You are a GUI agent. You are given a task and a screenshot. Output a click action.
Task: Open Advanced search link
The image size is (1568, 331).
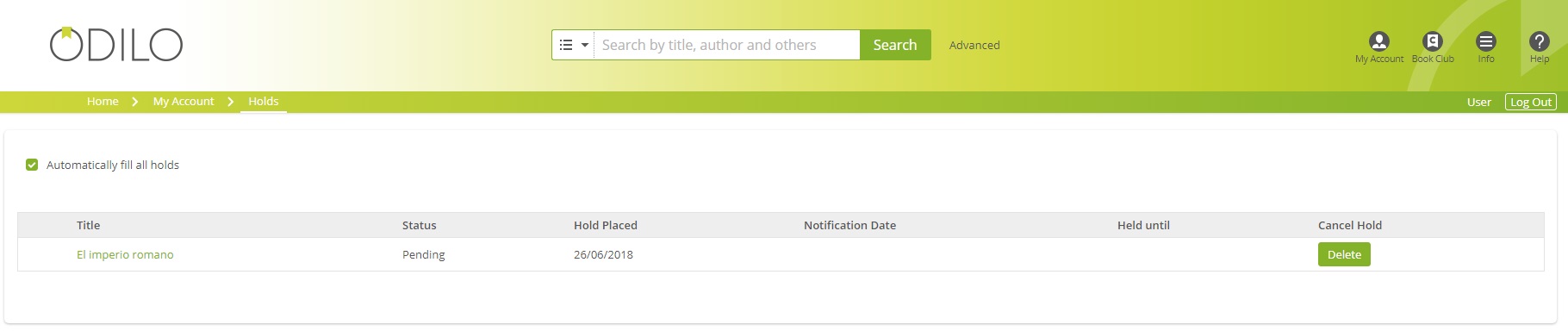pos(974,45)
